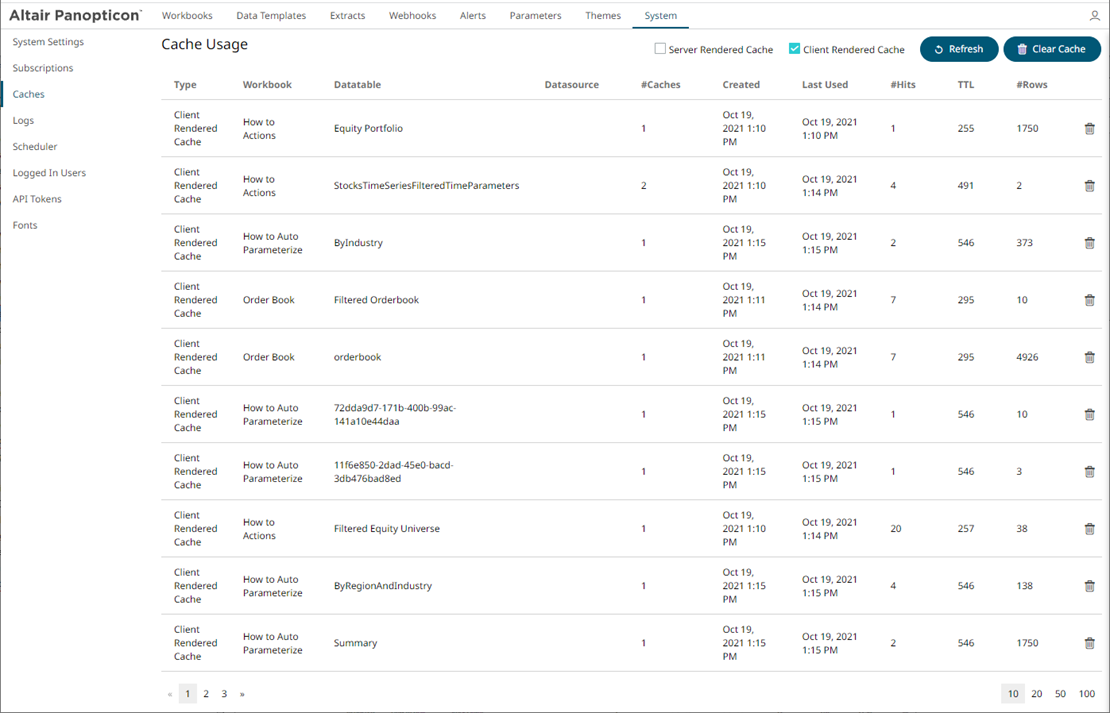Switch to the Workbooks tab
The width and height of the screenshot is (1110, 713).
pyautogui.click(x=187, y=16)
